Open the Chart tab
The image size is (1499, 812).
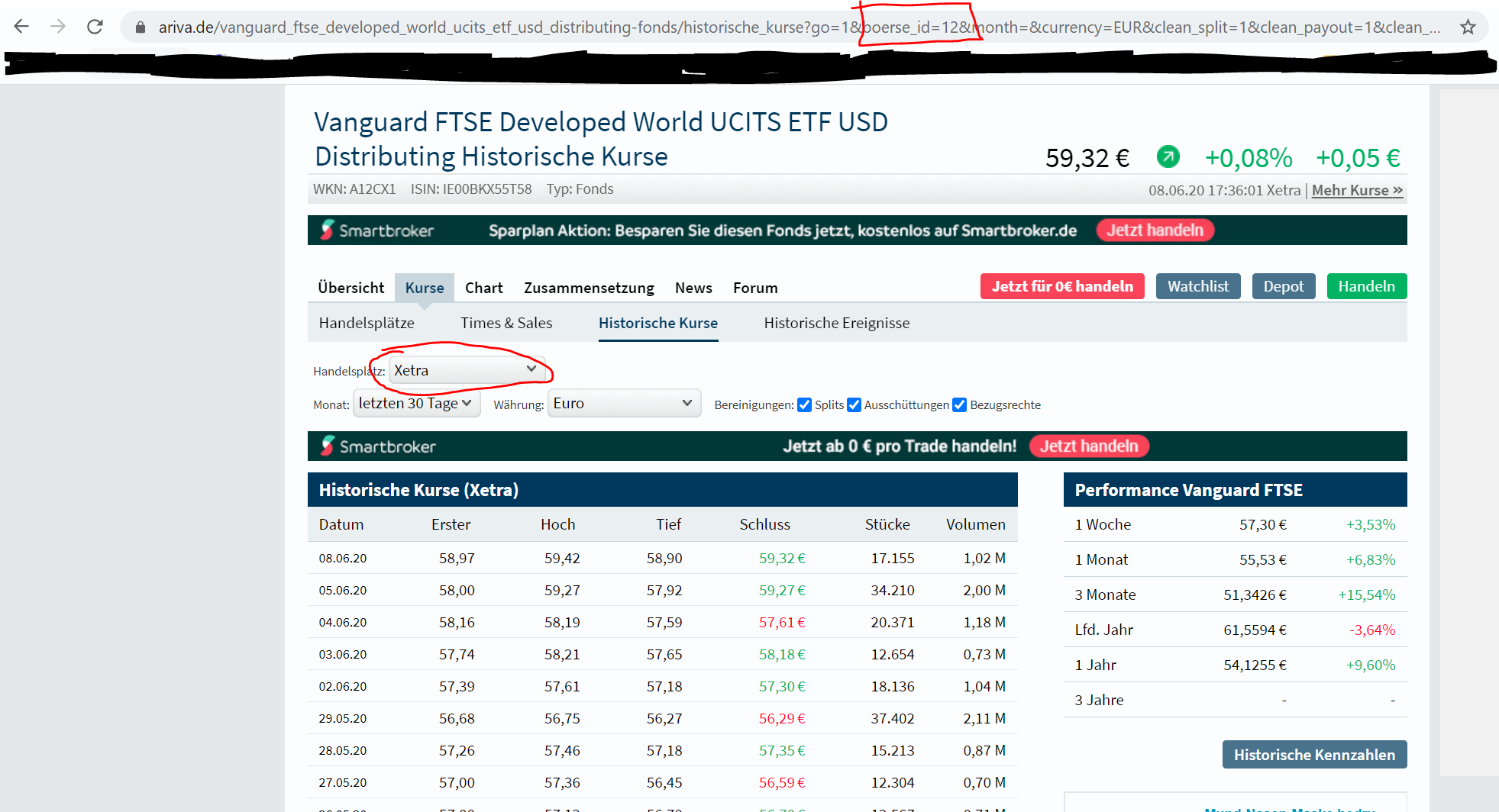[x=484, y=288]
